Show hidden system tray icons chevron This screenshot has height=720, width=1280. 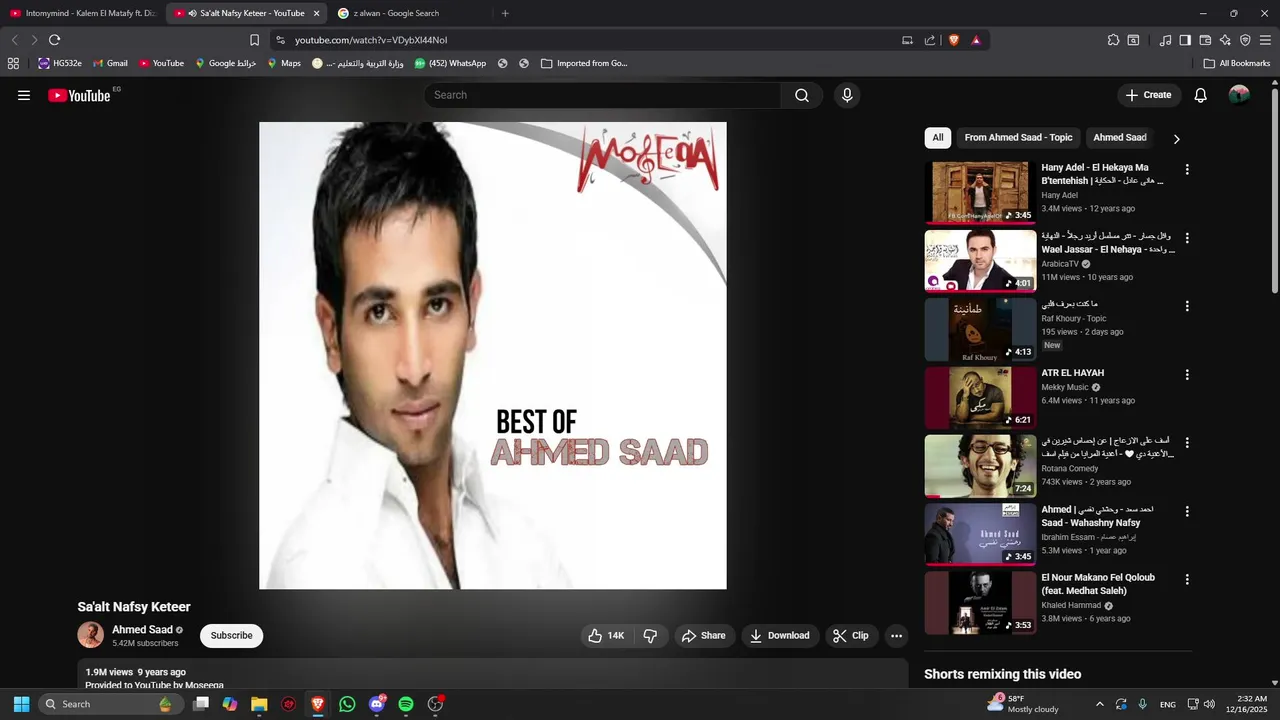click(1099, 704)
